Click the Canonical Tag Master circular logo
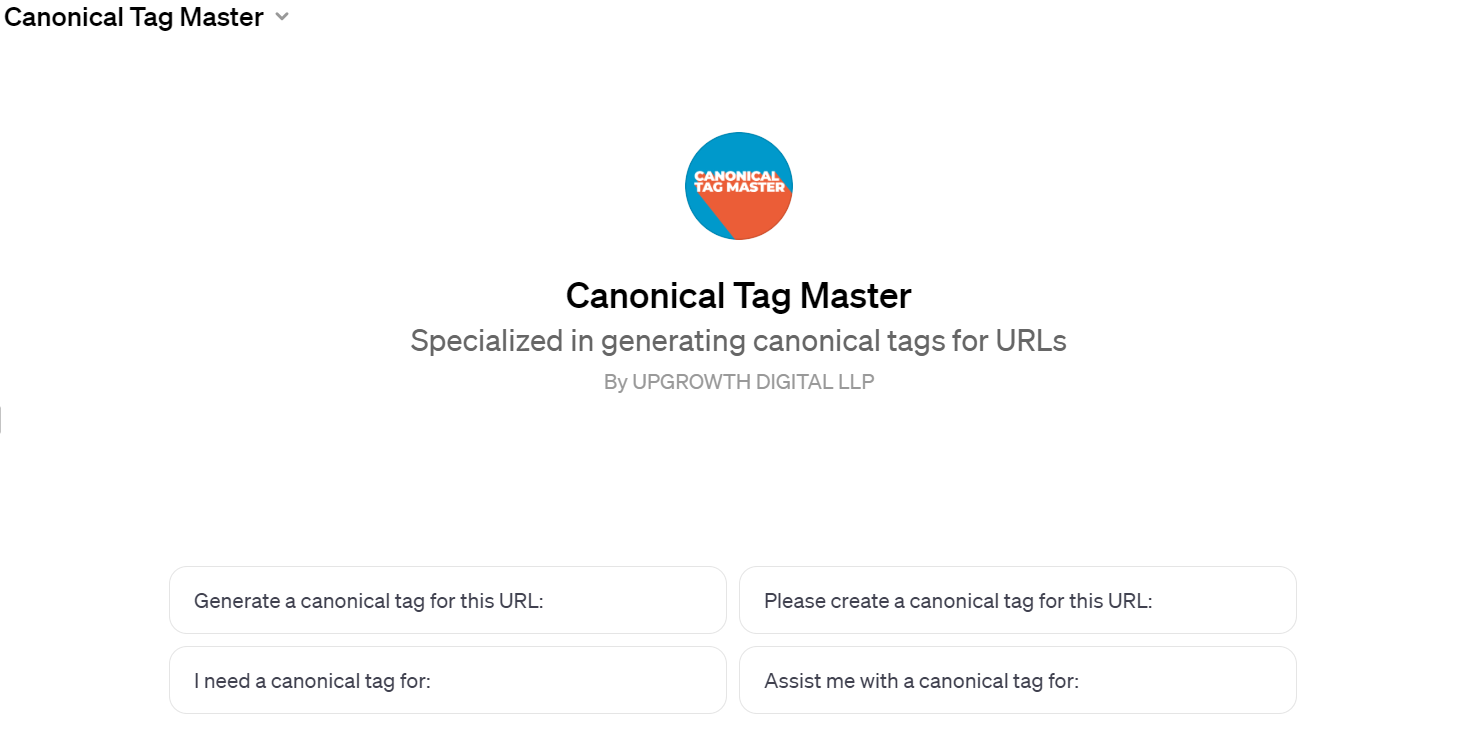 (739, 186)
